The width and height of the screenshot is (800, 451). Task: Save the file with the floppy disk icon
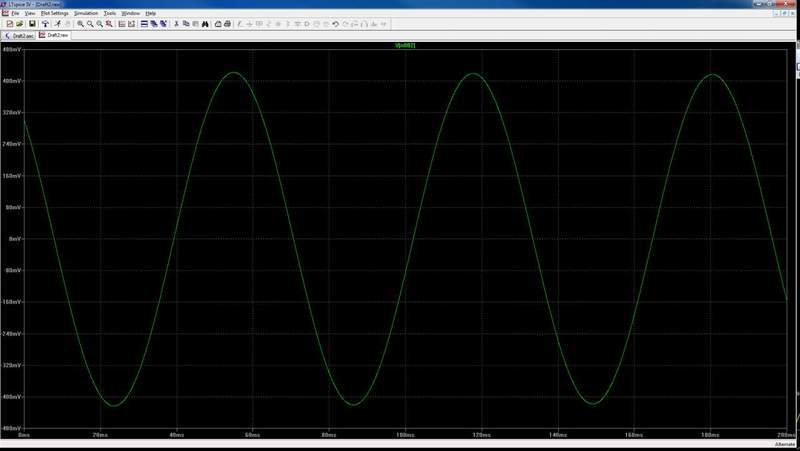32,23
